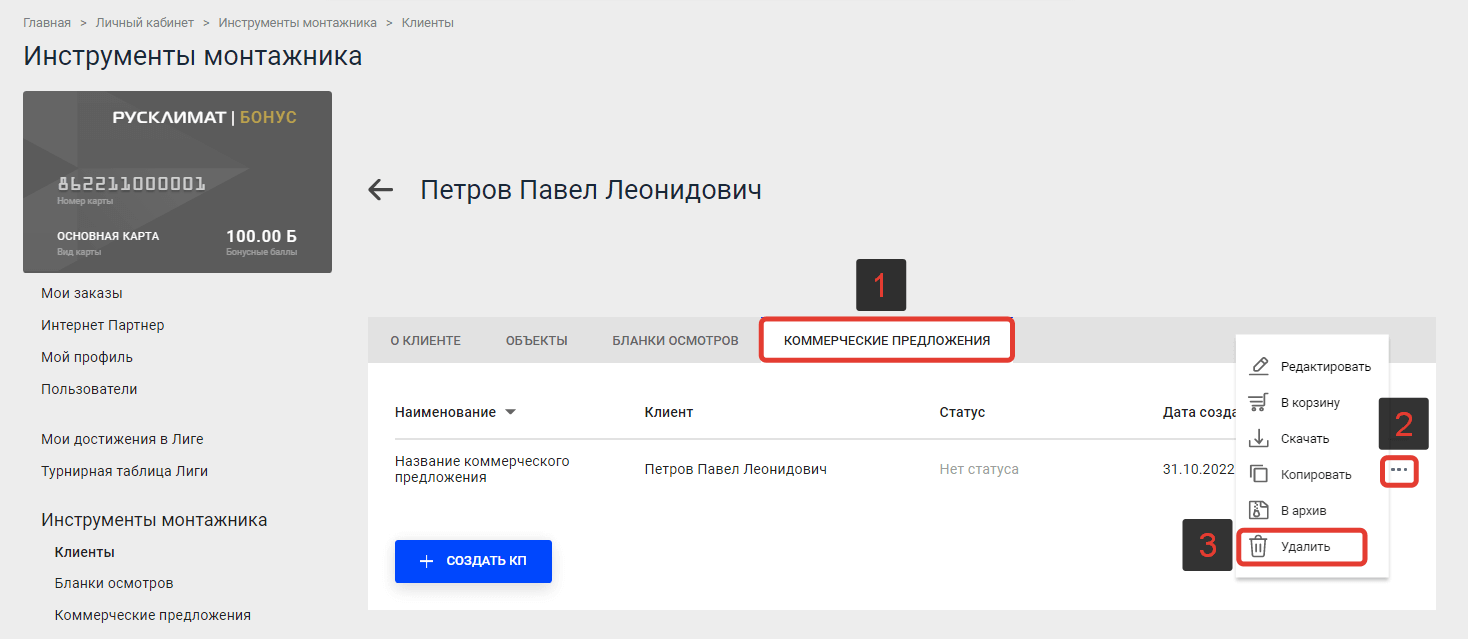
Task: Click Название коммерческого предложения row name
Action: [x=482, y=469]
